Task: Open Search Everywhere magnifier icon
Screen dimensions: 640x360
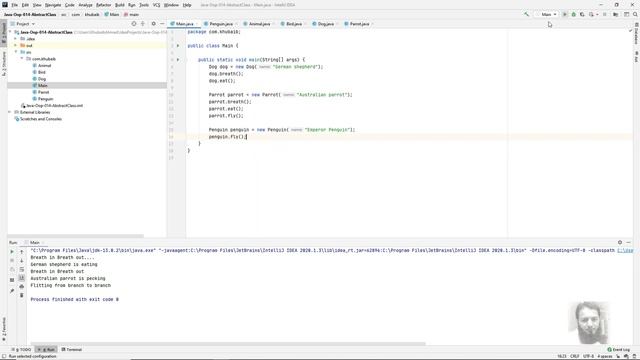Action: [x=635, y=14]
